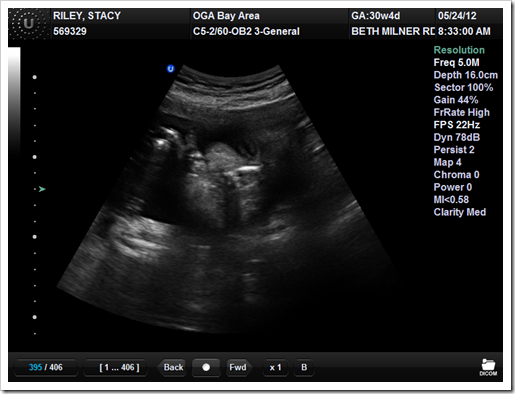Click the date 05/24/12
The height and width of the screenshot is (394, 515).
(457, 16)
